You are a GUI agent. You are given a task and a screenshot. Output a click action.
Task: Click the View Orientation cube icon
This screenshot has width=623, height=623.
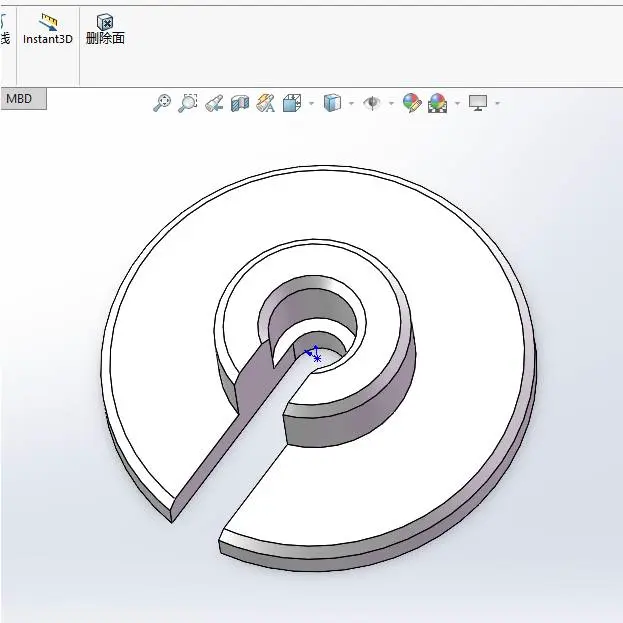coord(292,103)
